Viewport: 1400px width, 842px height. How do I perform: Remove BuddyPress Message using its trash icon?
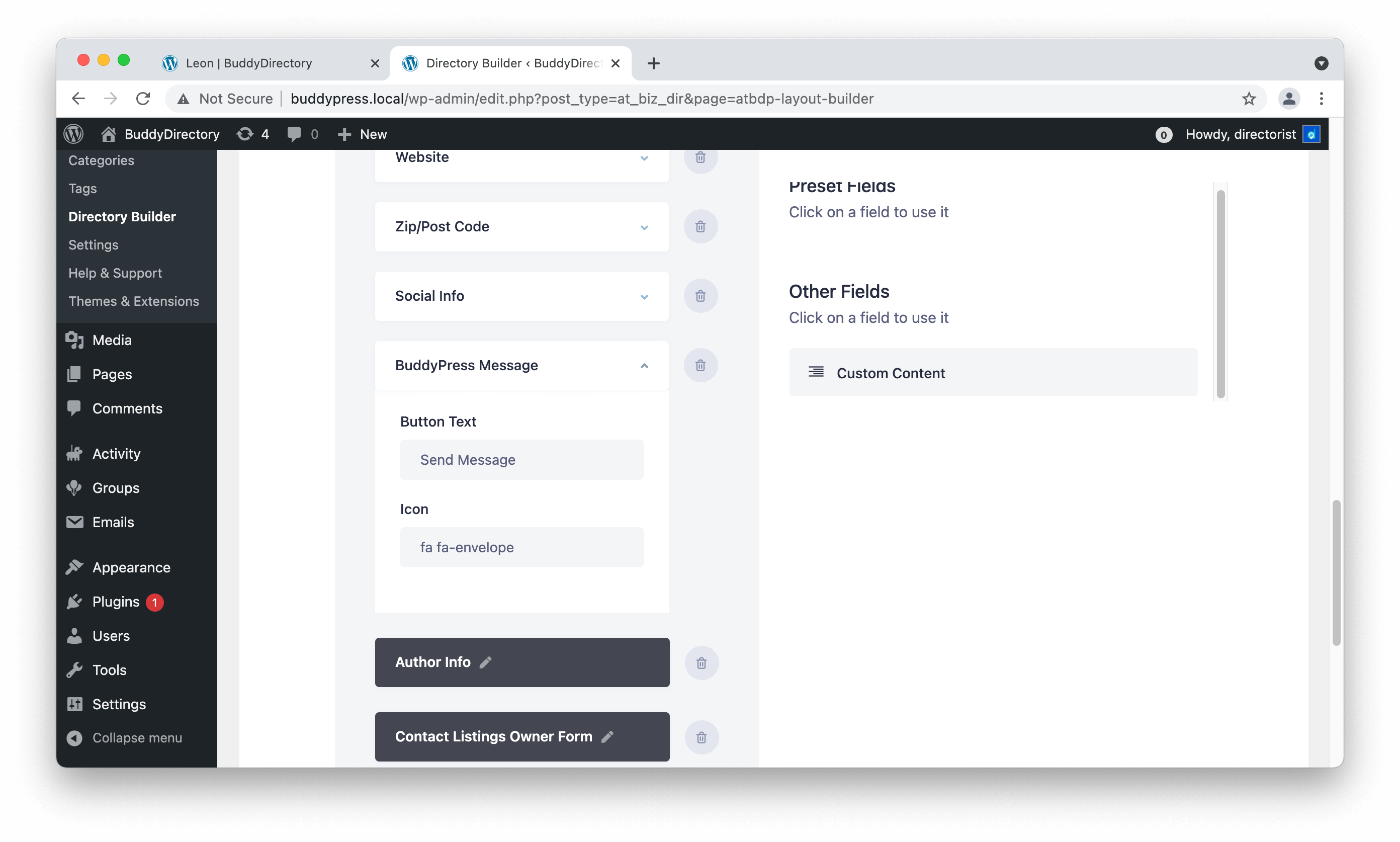coord(701,365)
